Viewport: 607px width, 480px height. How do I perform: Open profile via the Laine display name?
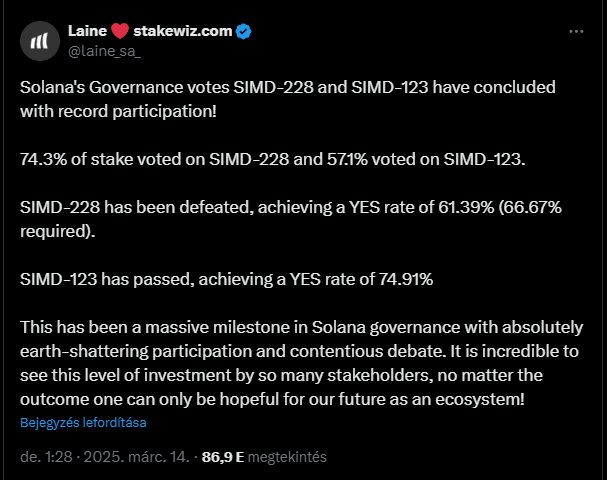click(x=87, y=31)
